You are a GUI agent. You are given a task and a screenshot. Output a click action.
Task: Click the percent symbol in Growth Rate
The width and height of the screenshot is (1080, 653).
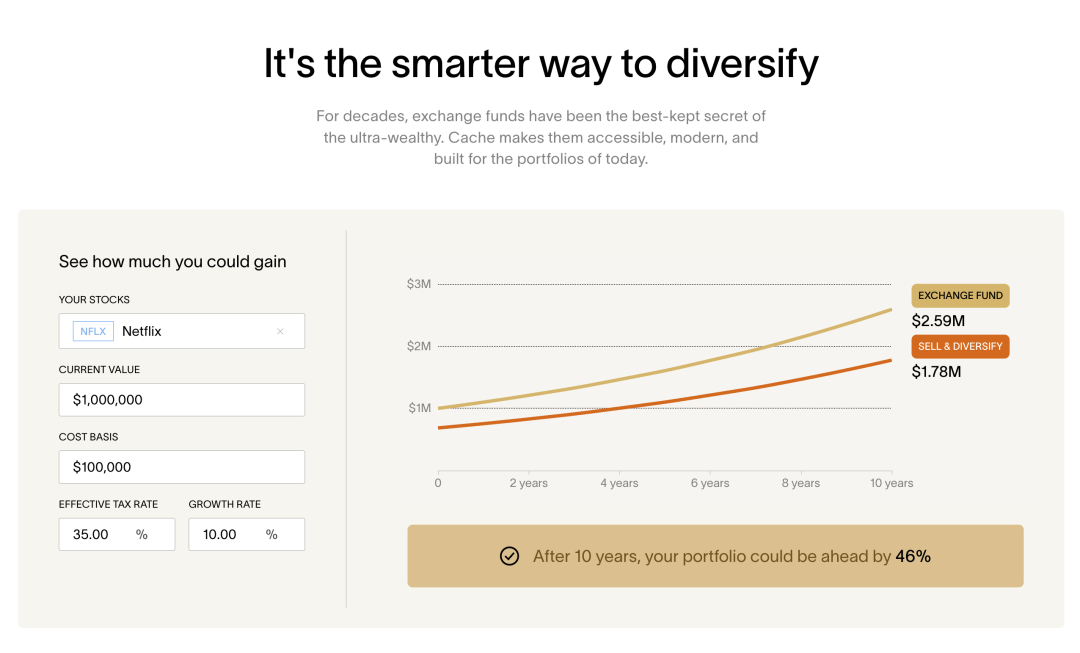point(272,534)
